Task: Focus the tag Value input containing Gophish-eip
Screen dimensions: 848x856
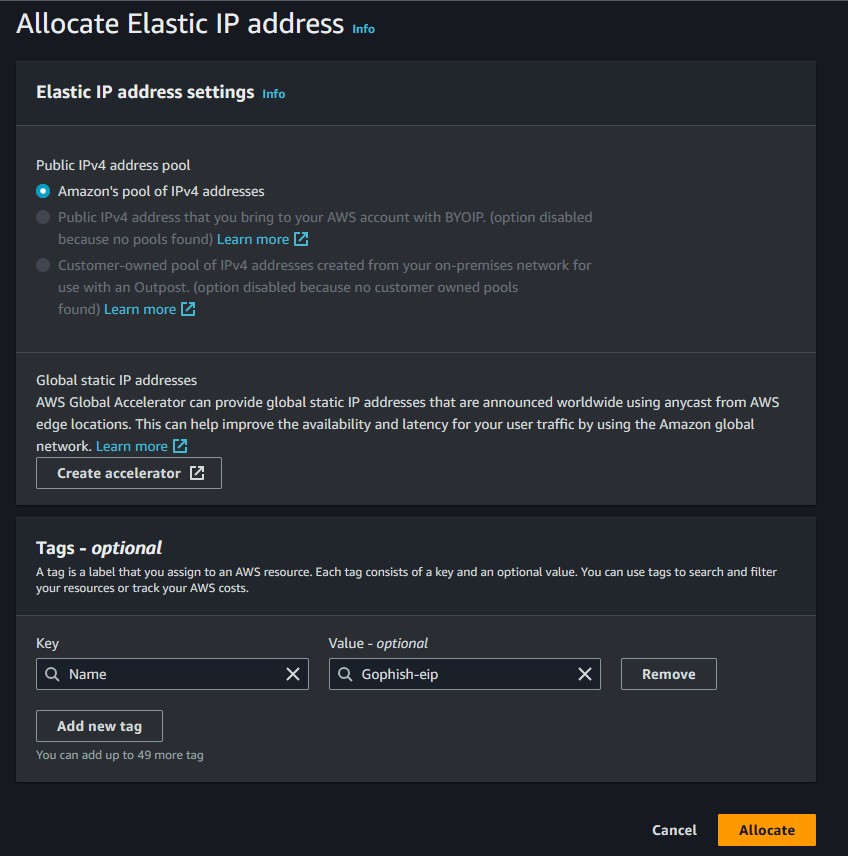Action: point(465,674)
